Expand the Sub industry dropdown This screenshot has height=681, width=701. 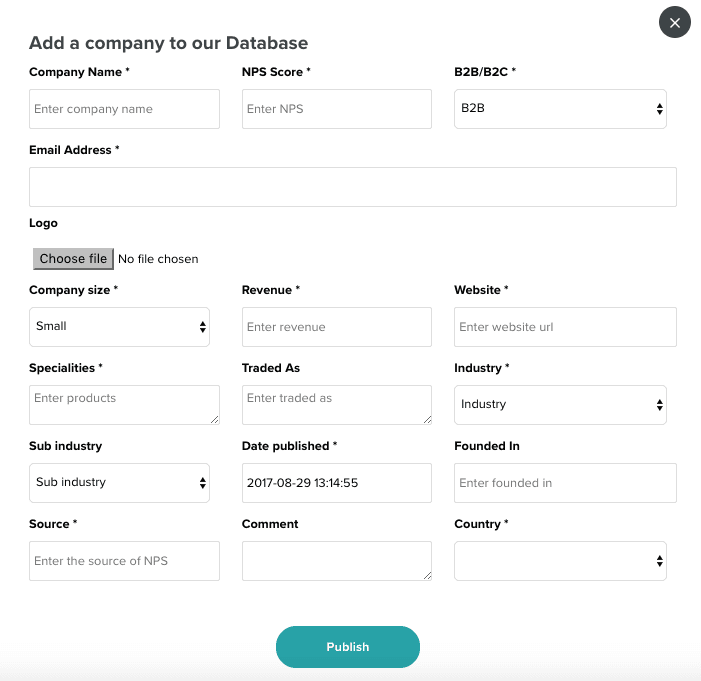click(x=119, y=483)
